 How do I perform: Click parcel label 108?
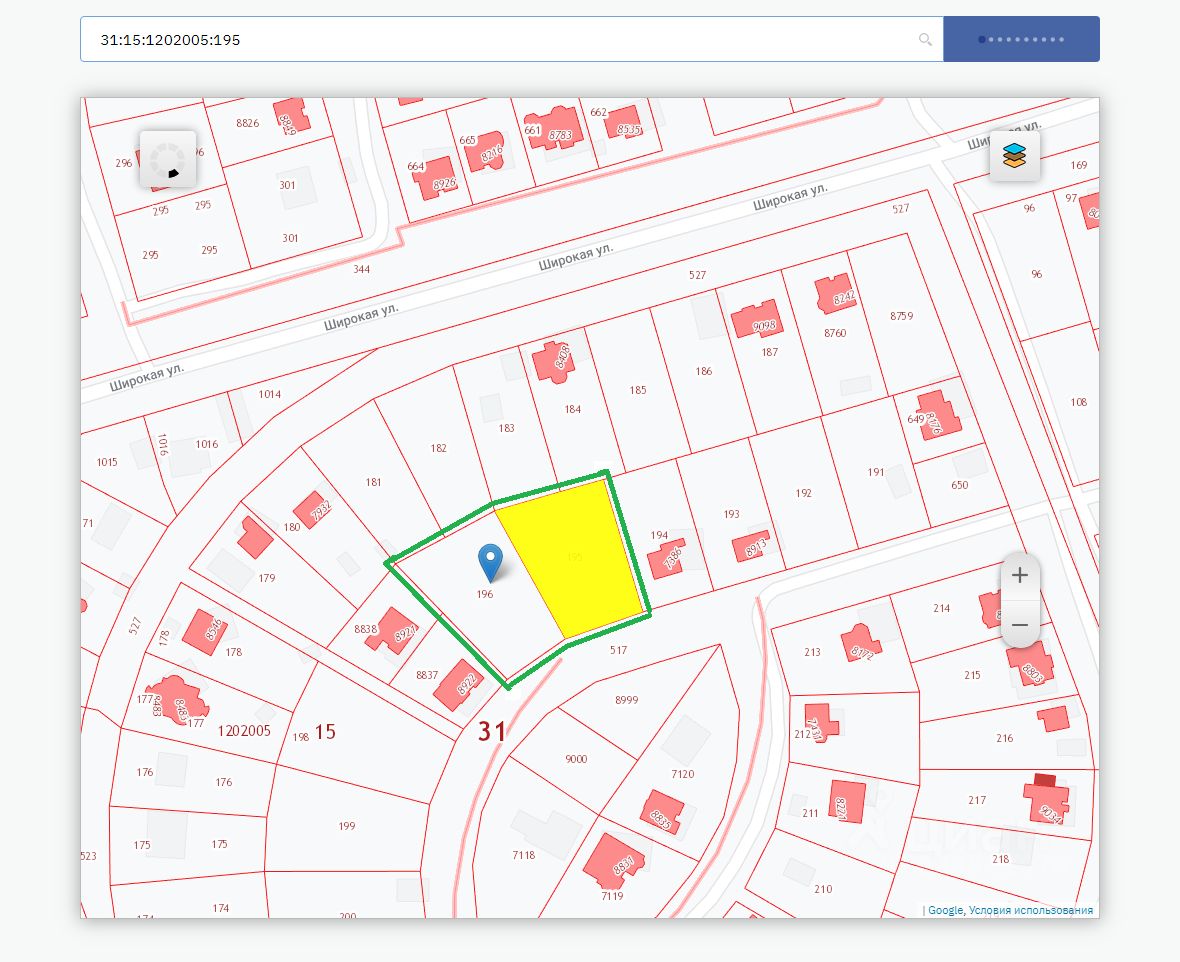pos(1079,402)
